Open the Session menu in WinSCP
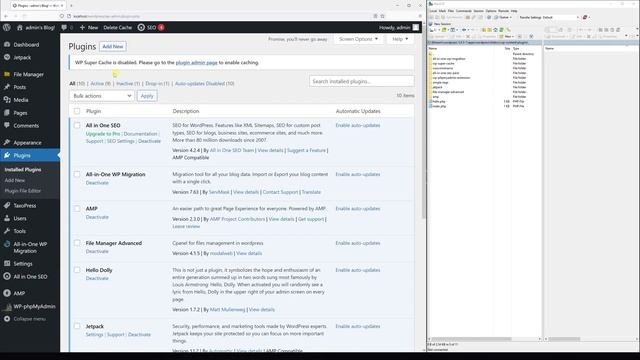This screenshot has width=640, height=360. point(478,11)
